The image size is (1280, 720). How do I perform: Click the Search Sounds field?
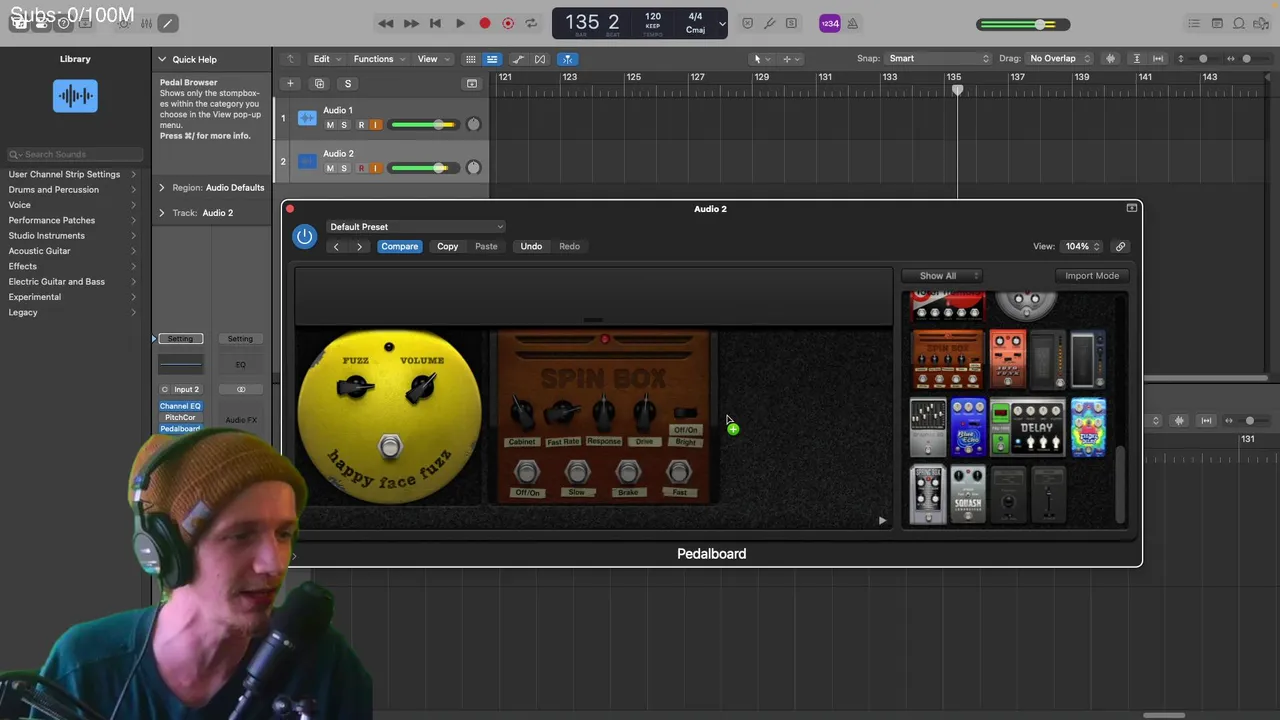[x=75, y=154]
